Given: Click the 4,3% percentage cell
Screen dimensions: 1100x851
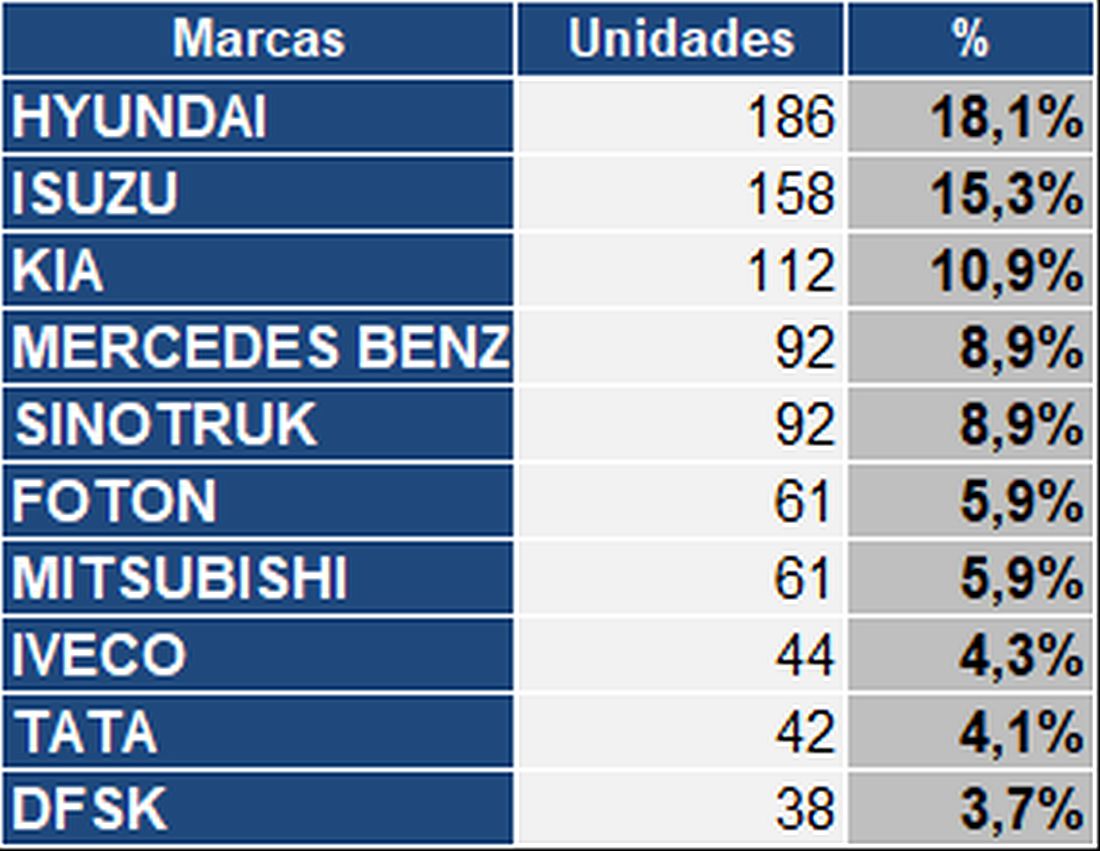Looking at the screenshot, I should 1020,655.
